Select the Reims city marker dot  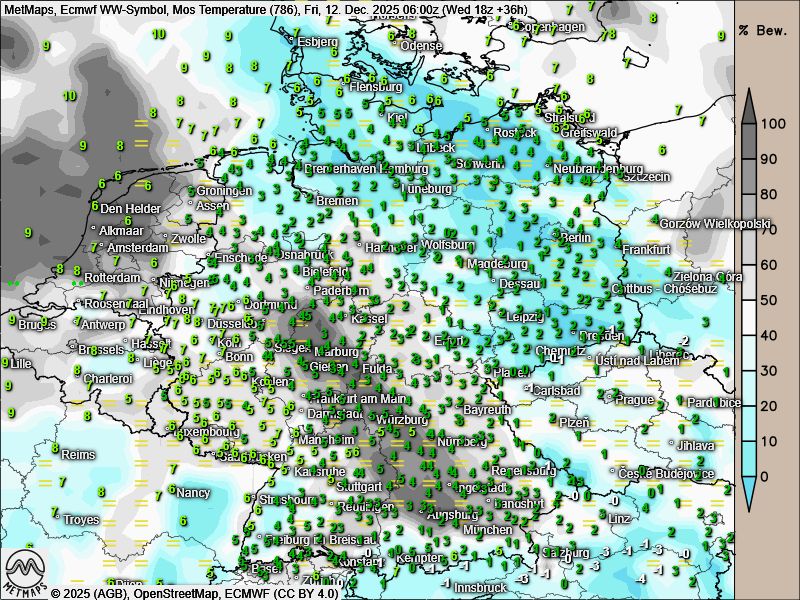click(56, 454)
